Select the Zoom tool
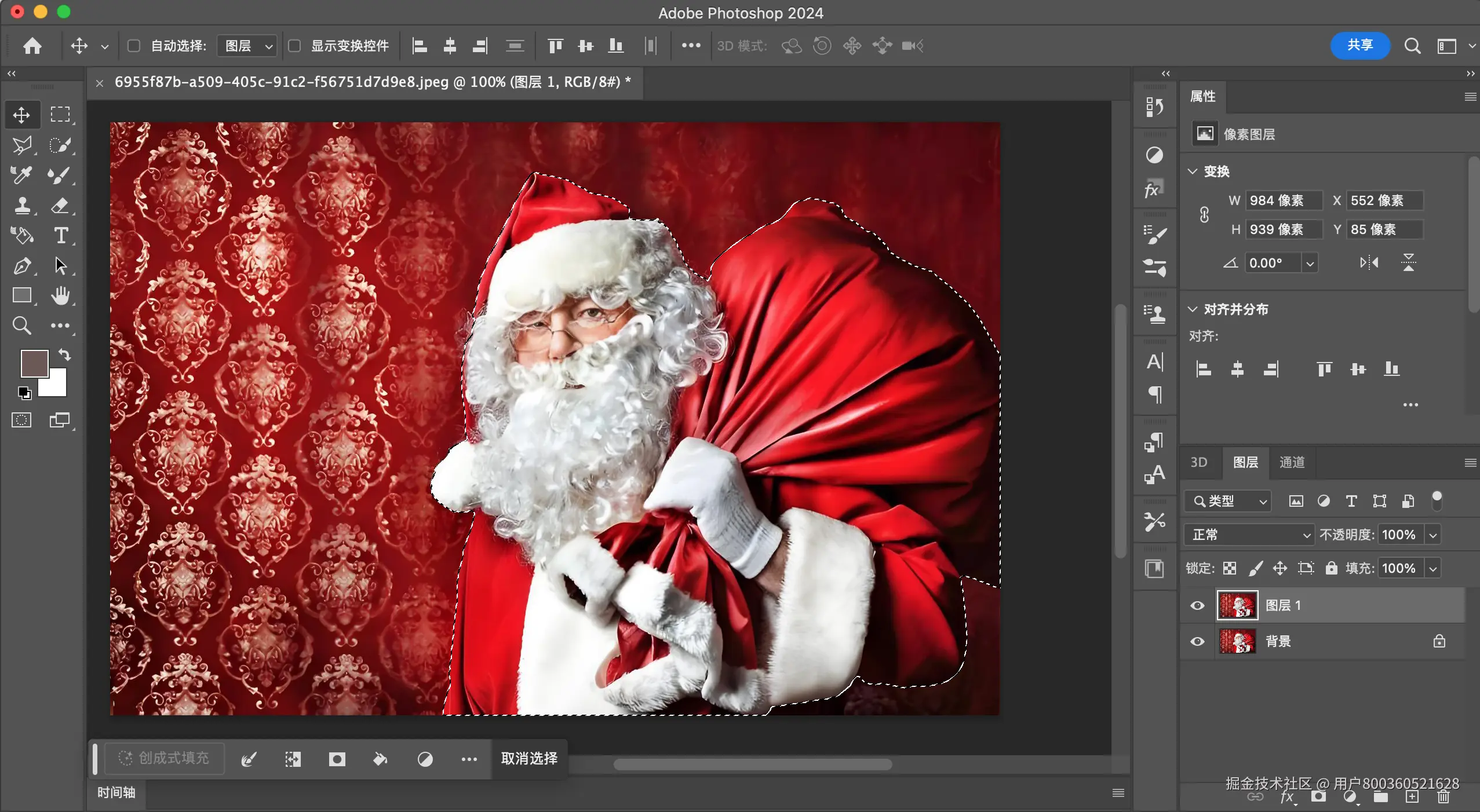The image size is (1480, 812). tap(22, 326)
